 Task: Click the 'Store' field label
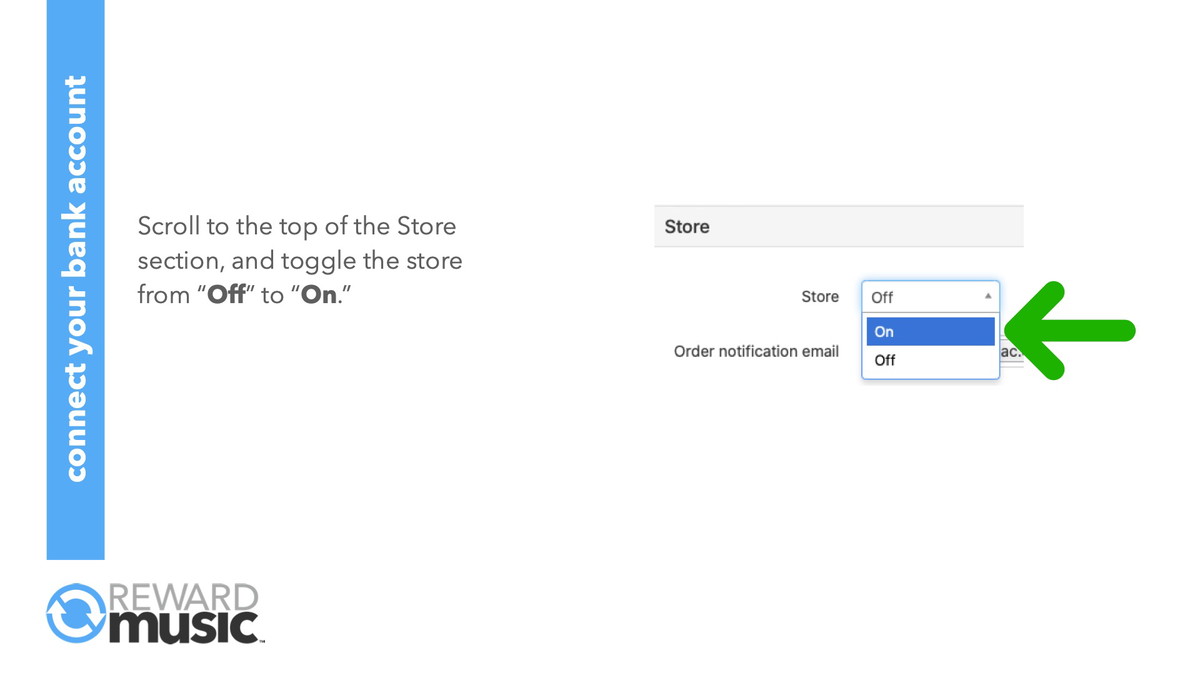pos(819,296)
